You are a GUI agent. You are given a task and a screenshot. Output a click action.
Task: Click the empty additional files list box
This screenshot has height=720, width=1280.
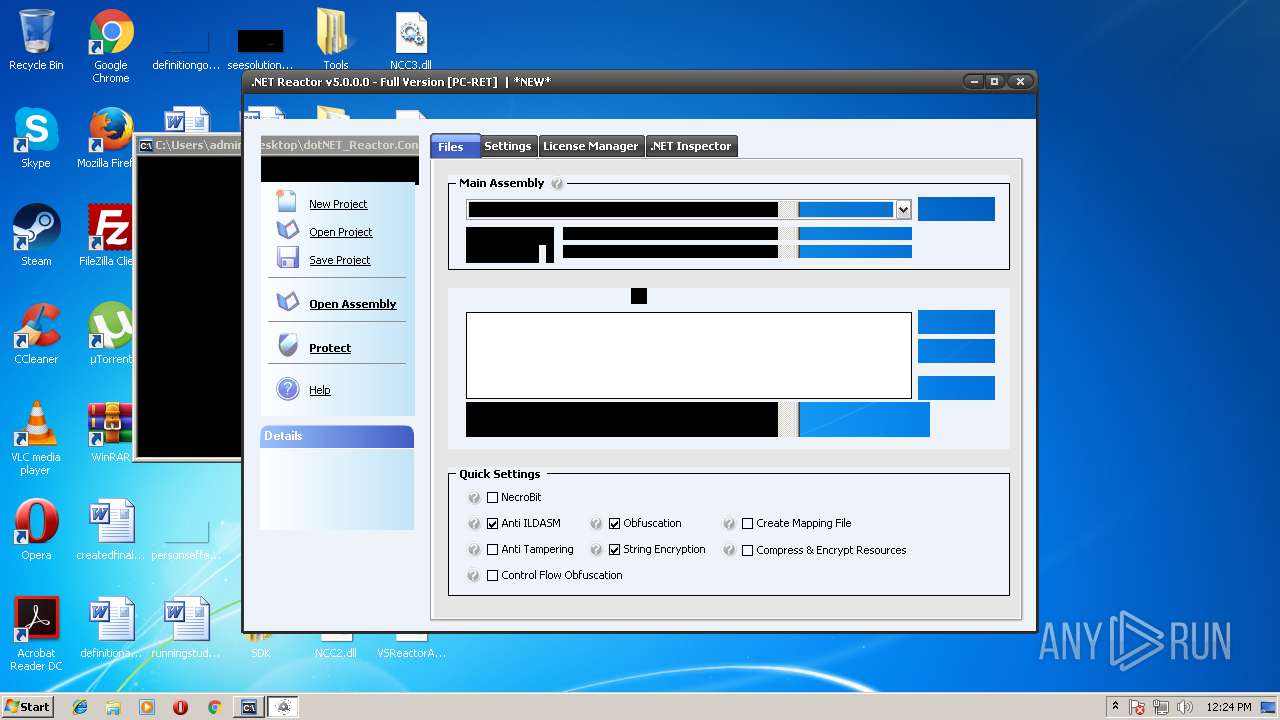pos(689,355)
